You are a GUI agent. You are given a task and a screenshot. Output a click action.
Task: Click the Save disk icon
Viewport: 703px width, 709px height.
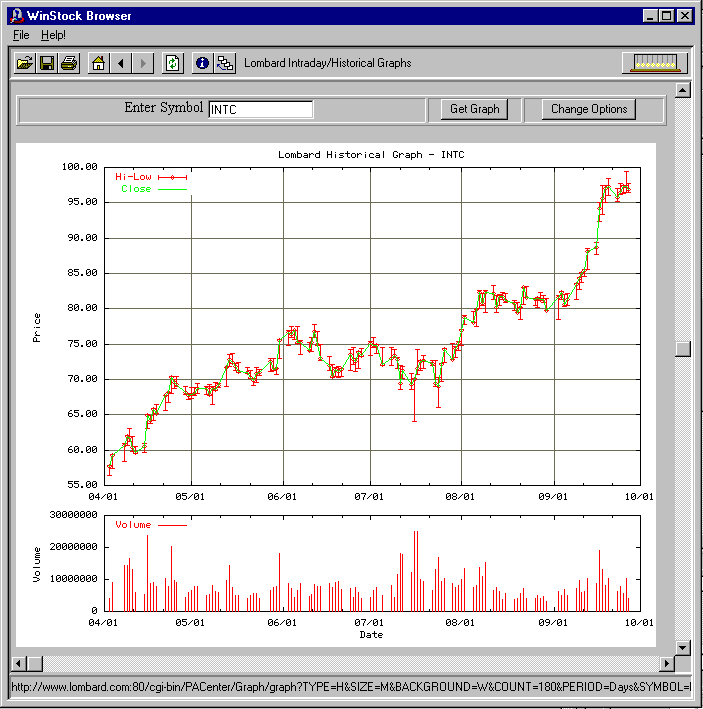pos(47,63)
